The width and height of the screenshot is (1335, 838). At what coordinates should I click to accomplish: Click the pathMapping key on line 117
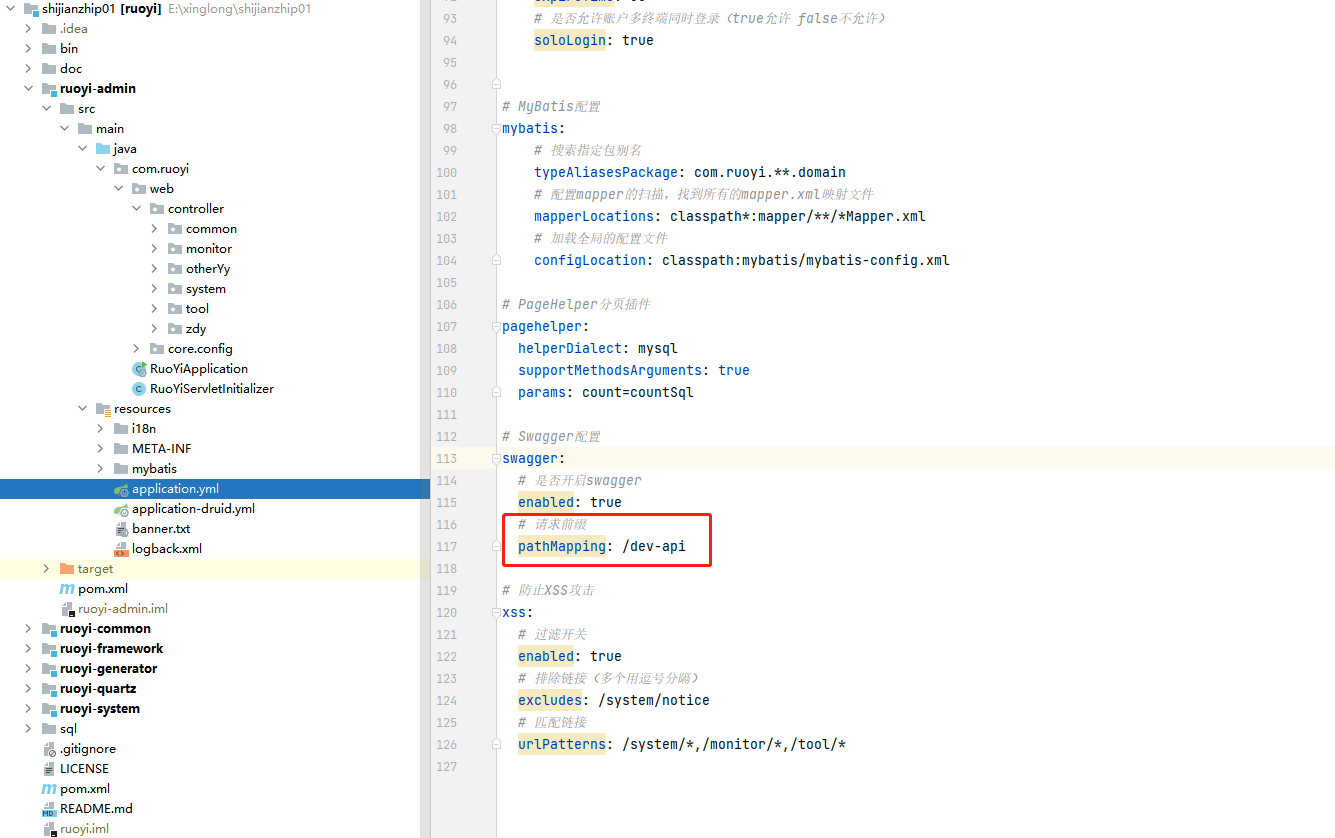[x=562, y=546]
